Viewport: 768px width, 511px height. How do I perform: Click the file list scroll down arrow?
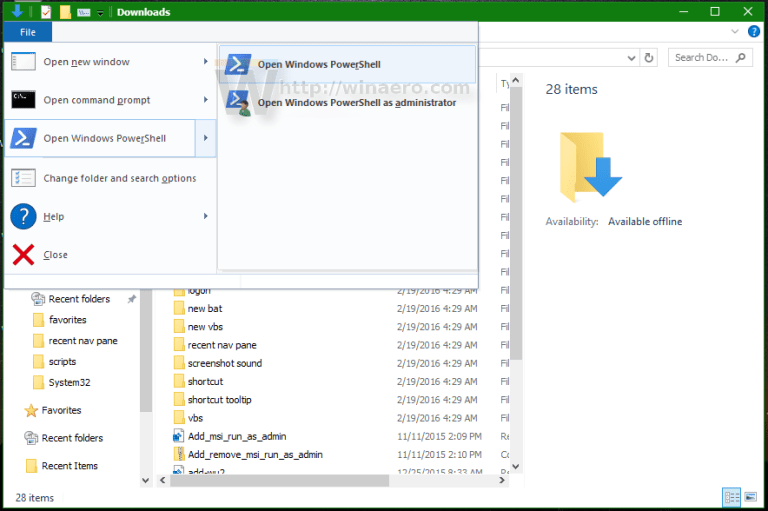pos(516,466)
